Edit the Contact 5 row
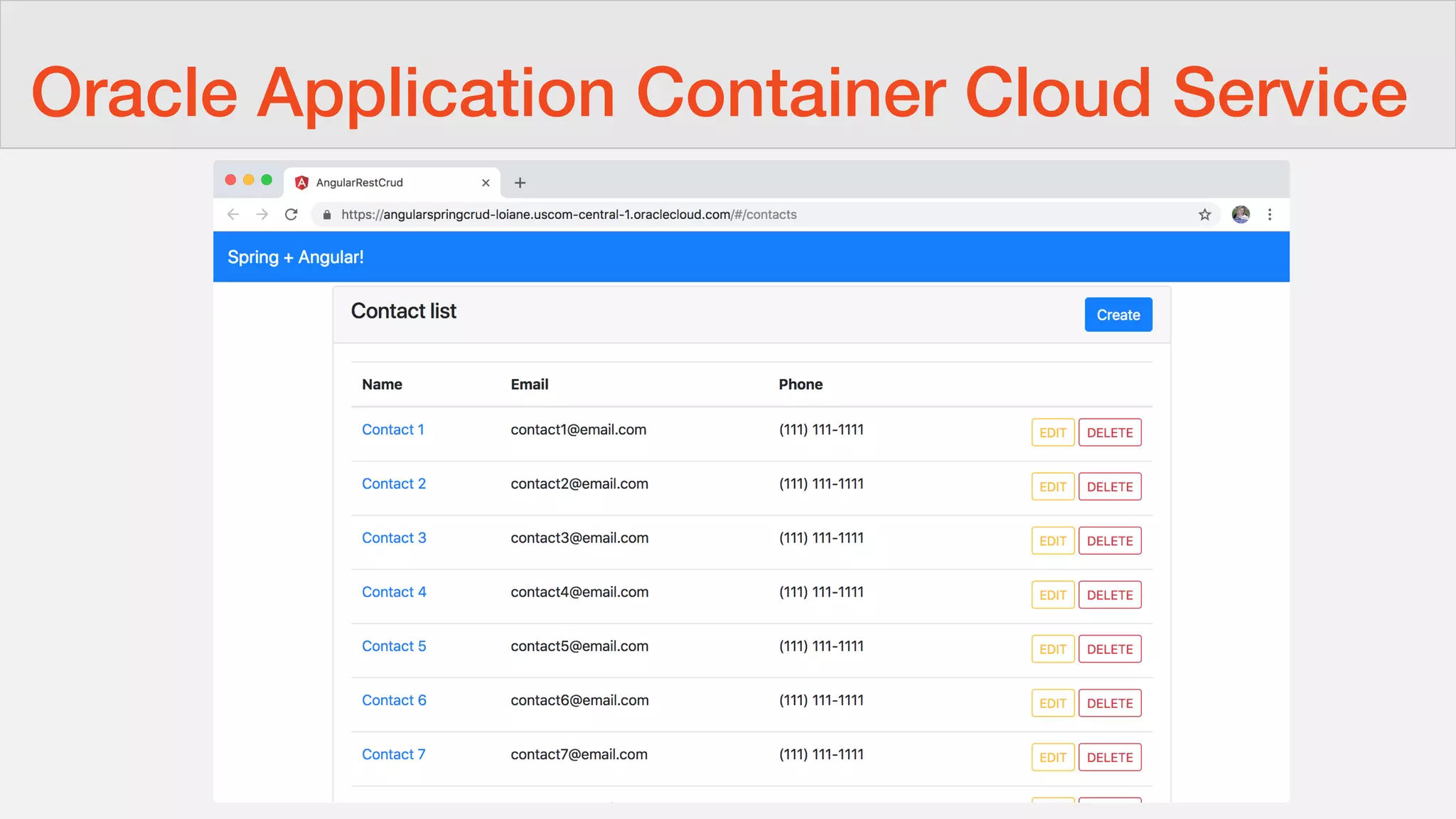This screenshot has height=819, width=1456. point(1053,648)
